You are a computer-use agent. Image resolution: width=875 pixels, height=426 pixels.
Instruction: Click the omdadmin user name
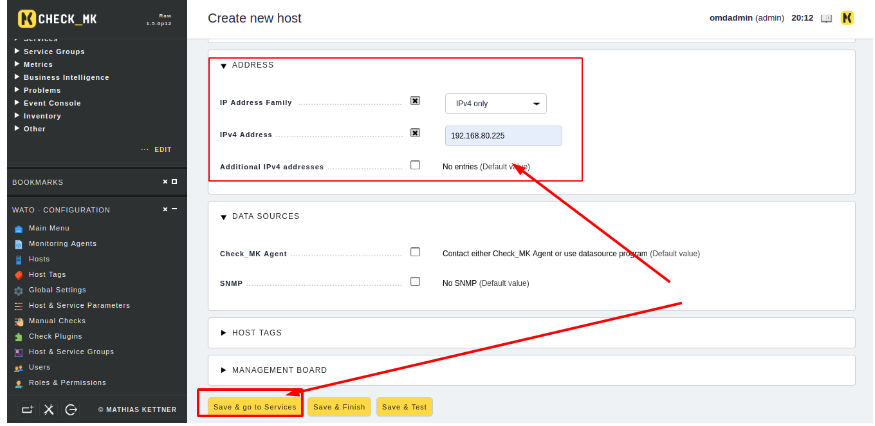click(x=732, y=18)
